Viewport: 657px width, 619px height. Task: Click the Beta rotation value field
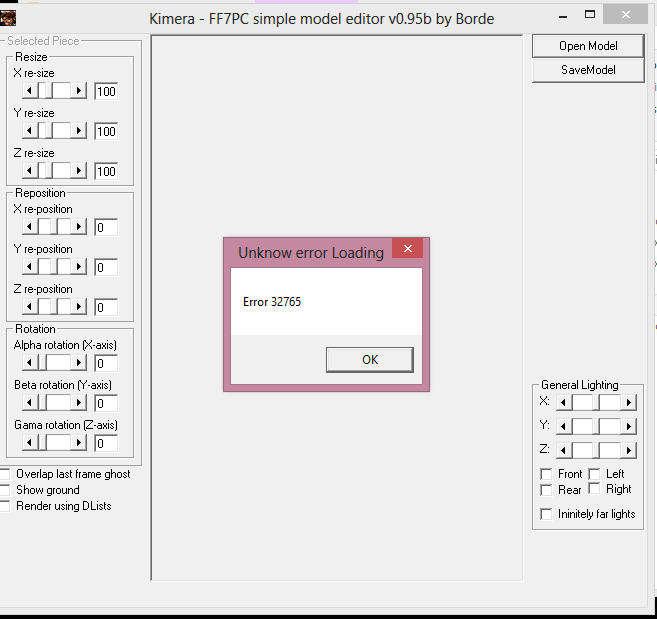pos(106,404)
